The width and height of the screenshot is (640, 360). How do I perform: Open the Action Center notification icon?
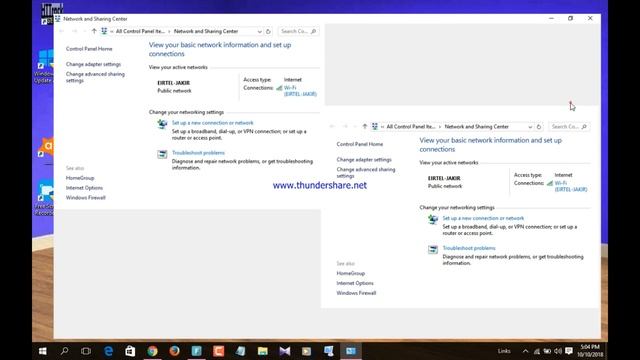[x=569, y=351]
